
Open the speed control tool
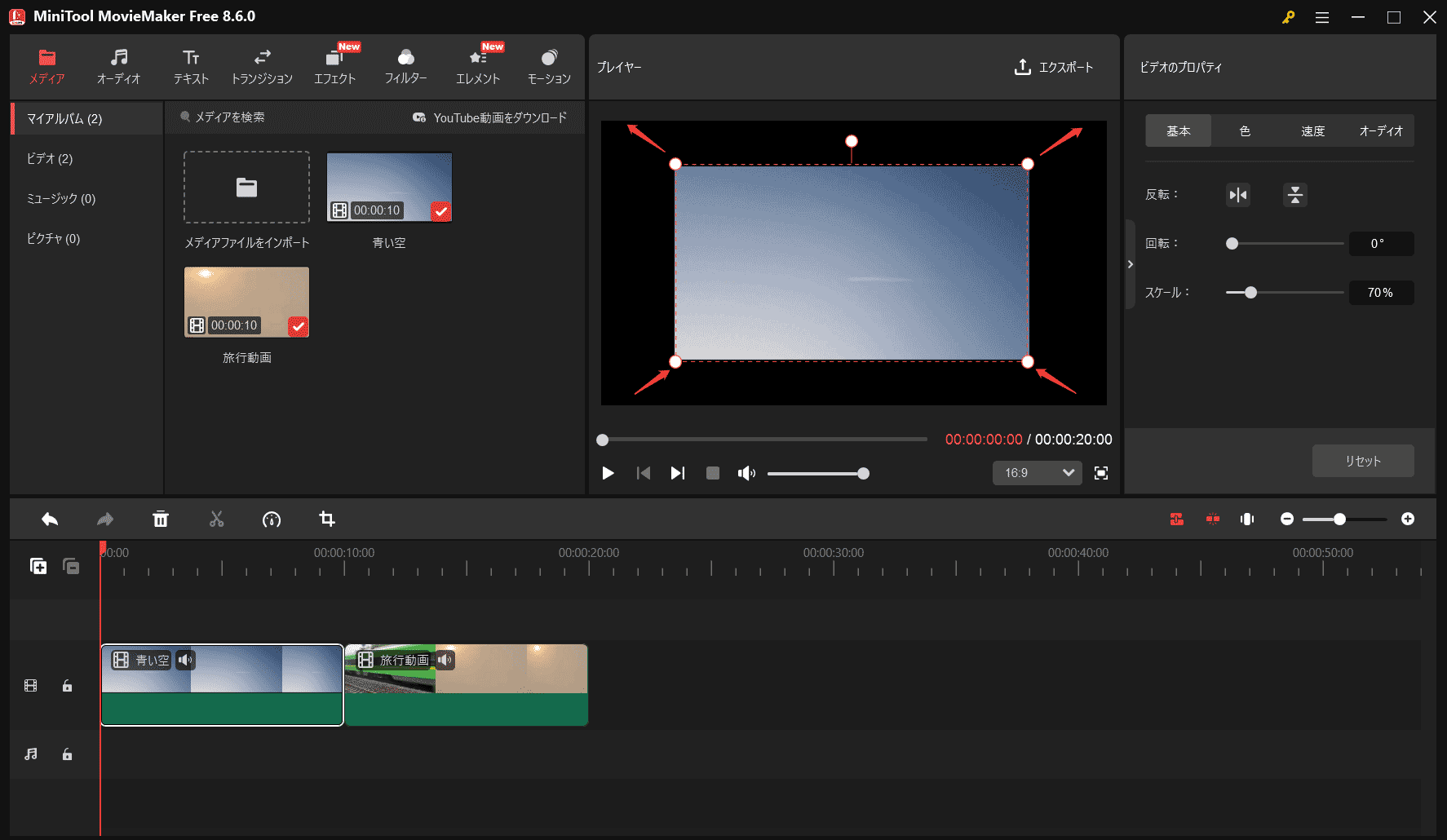[x=272, y=519]
